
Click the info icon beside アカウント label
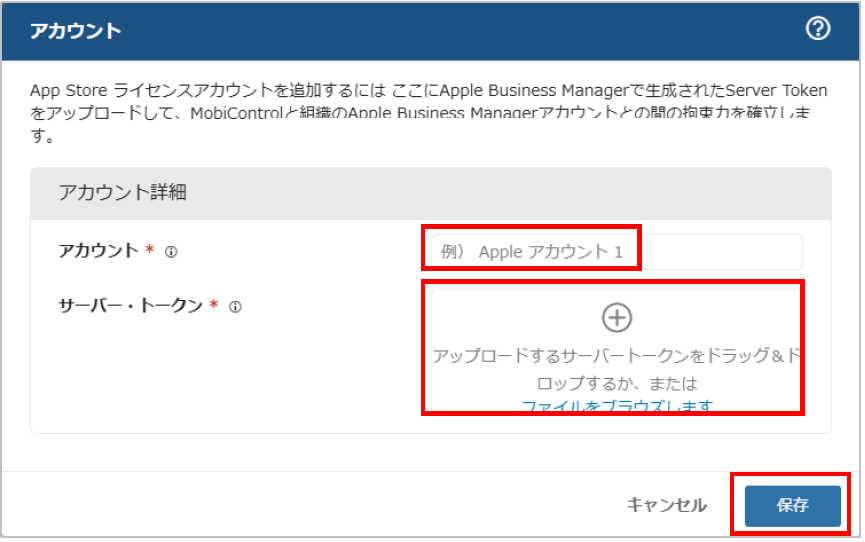tap(171, 252)
